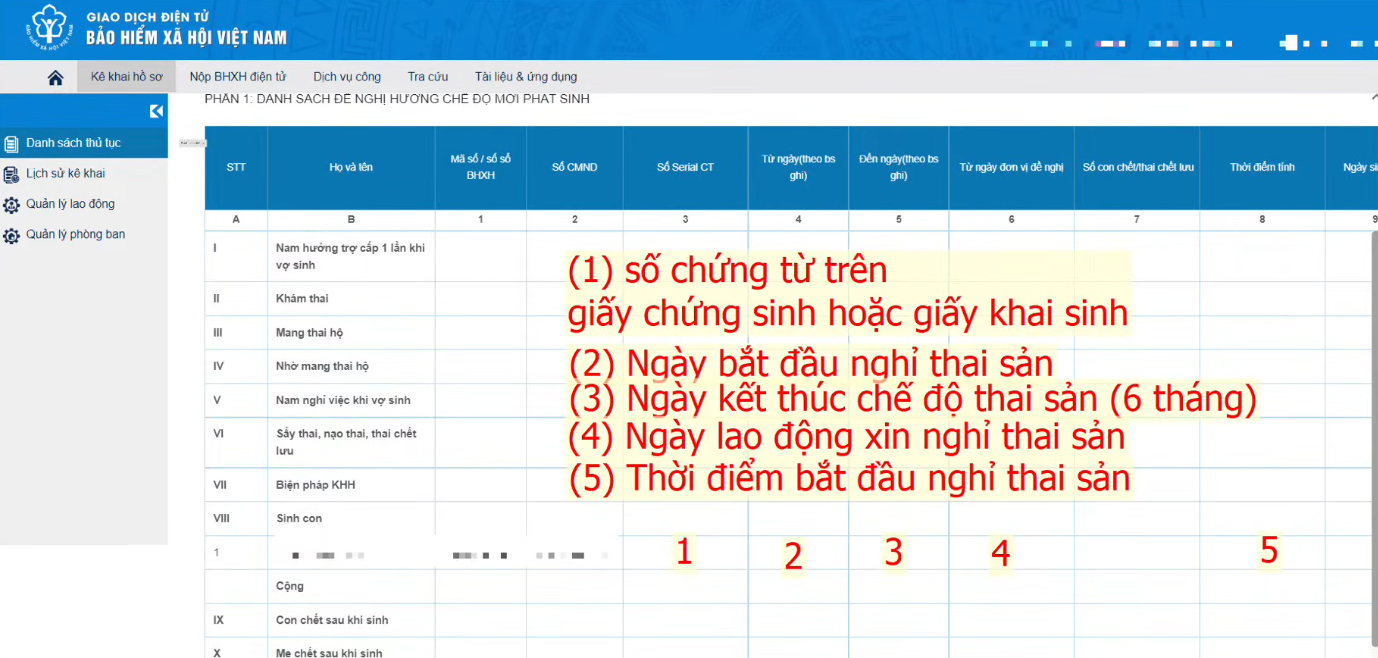1378x658 pixels.
Task: Open the Tài liệu & ứng dụng menu
Action: click(x=526, y=76)
